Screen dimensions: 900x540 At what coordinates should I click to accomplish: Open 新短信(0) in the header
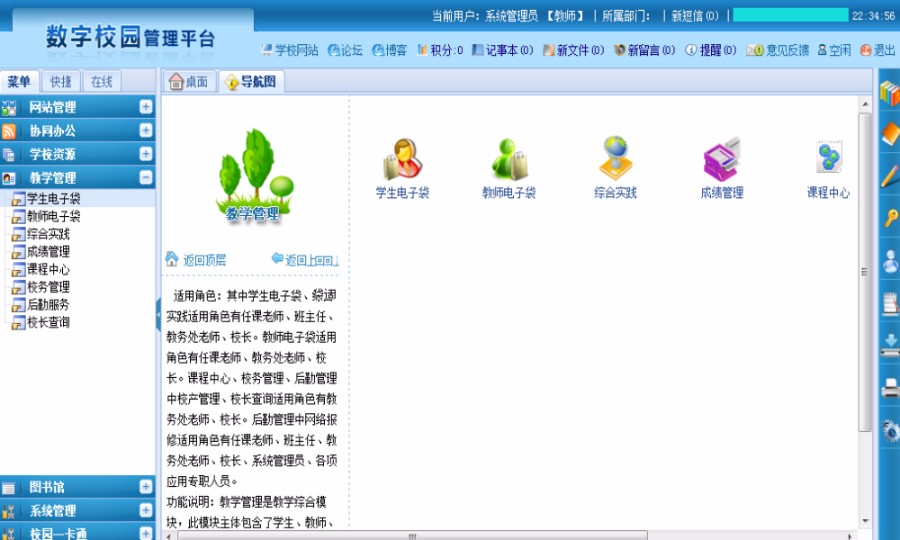695,16
